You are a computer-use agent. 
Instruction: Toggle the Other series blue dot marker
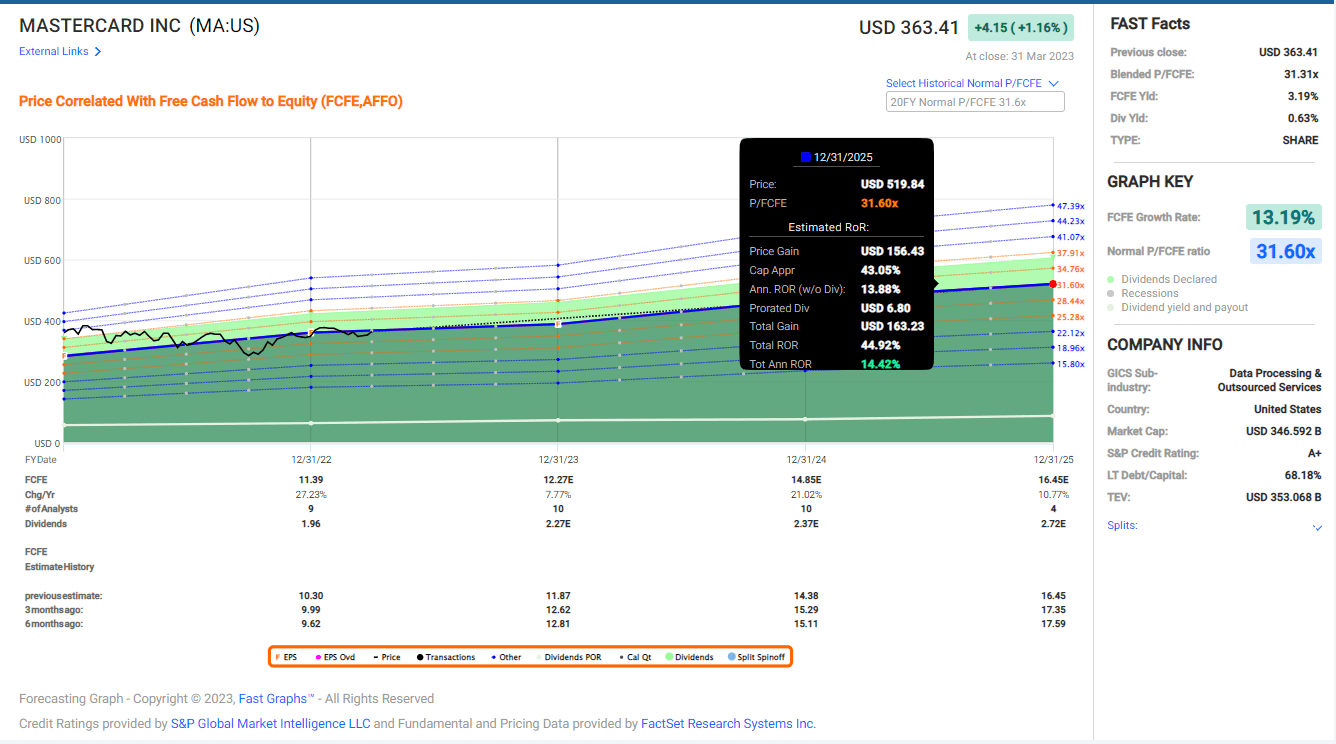tap(492, 657)
